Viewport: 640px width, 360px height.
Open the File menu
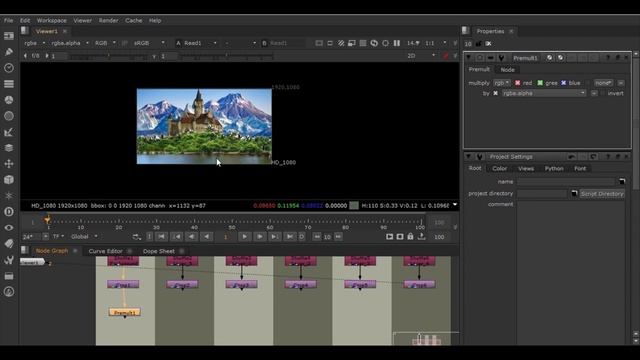[9, 20]
